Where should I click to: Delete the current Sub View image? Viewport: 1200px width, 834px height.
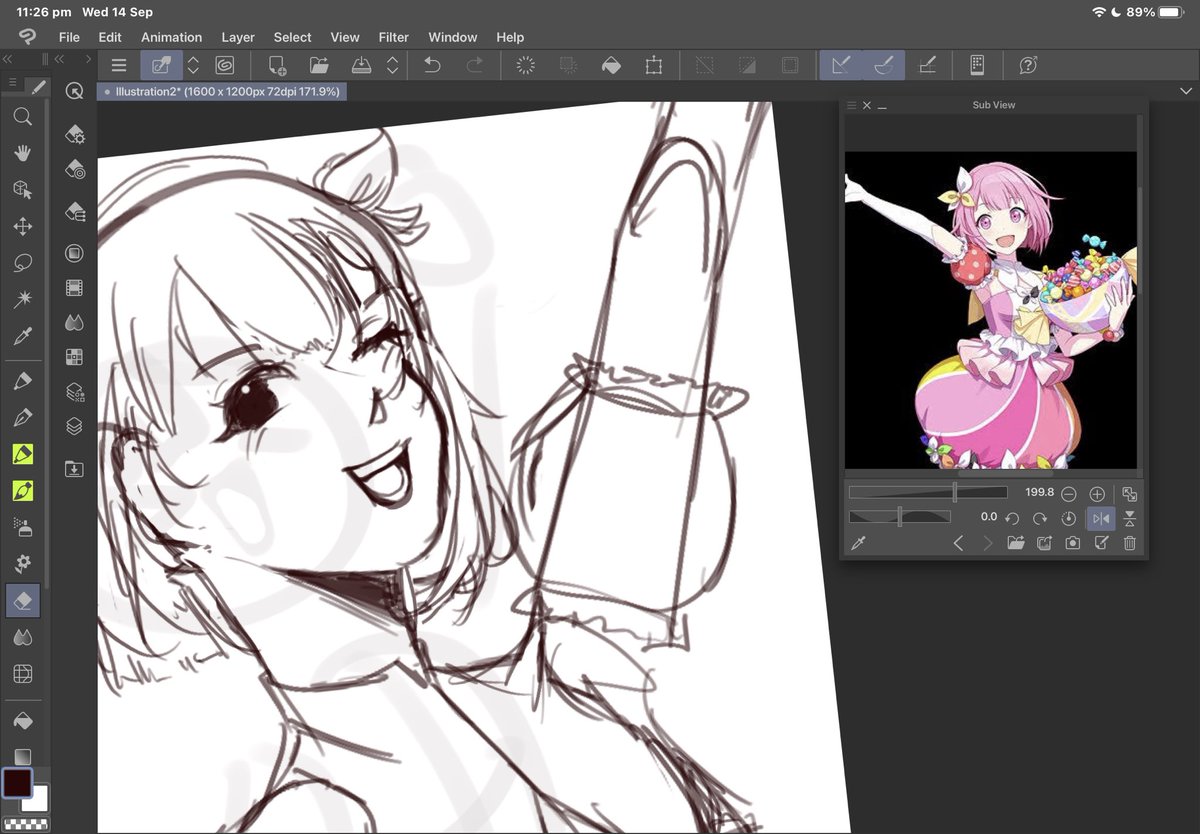[x=1130, y=543]
